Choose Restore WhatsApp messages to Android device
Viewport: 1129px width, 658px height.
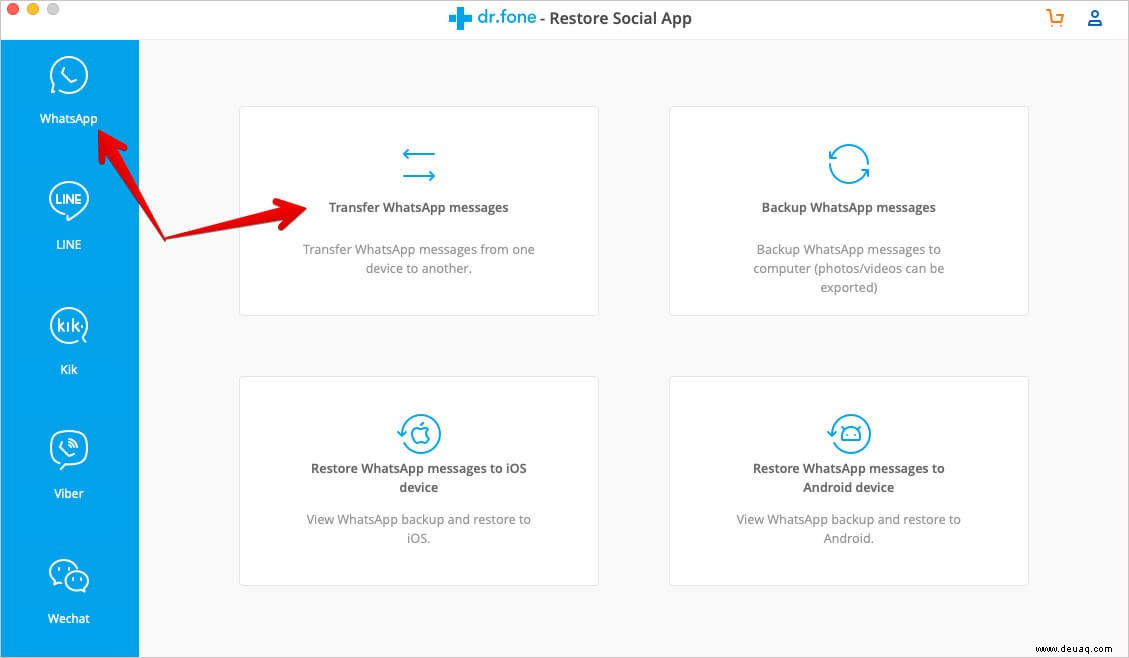point(848,477)
